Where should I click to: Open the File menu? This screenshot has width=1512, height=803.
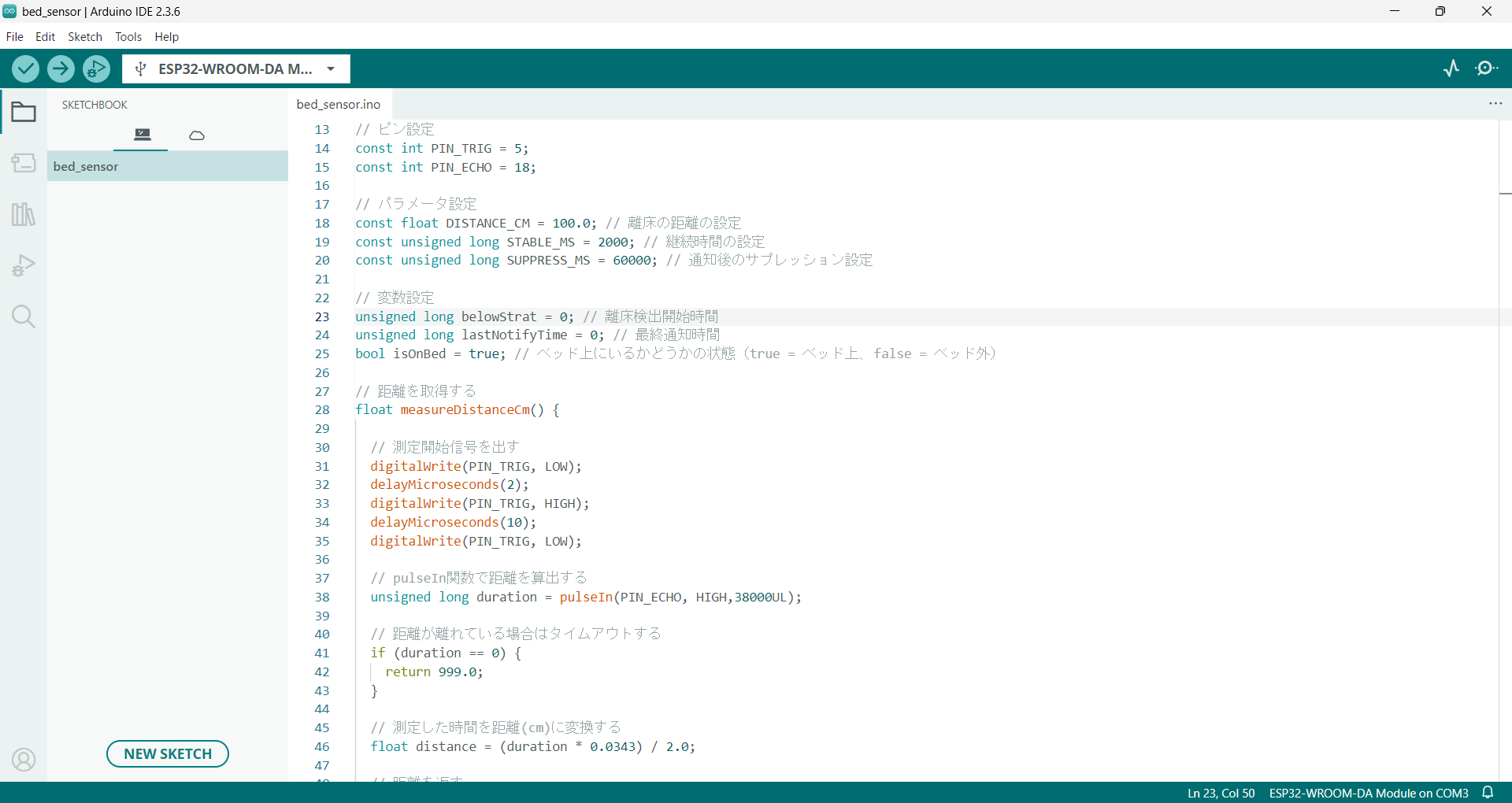coord(15,37)
